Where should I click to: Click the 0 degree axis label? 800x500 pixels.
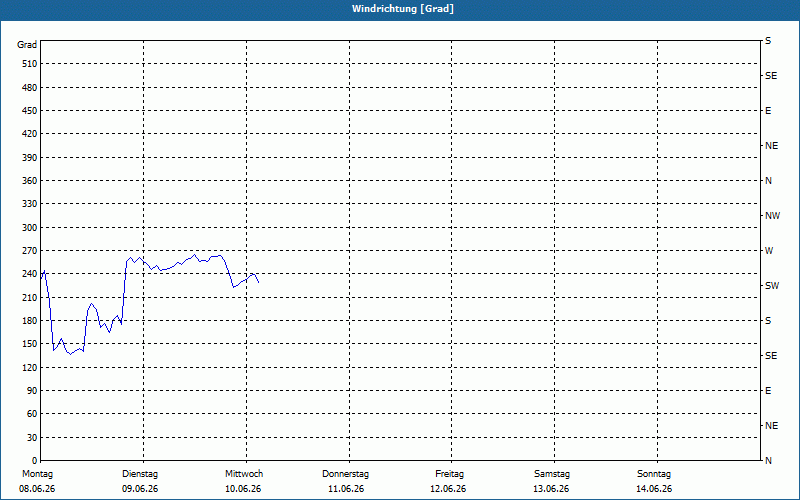(x=35, y=460)
